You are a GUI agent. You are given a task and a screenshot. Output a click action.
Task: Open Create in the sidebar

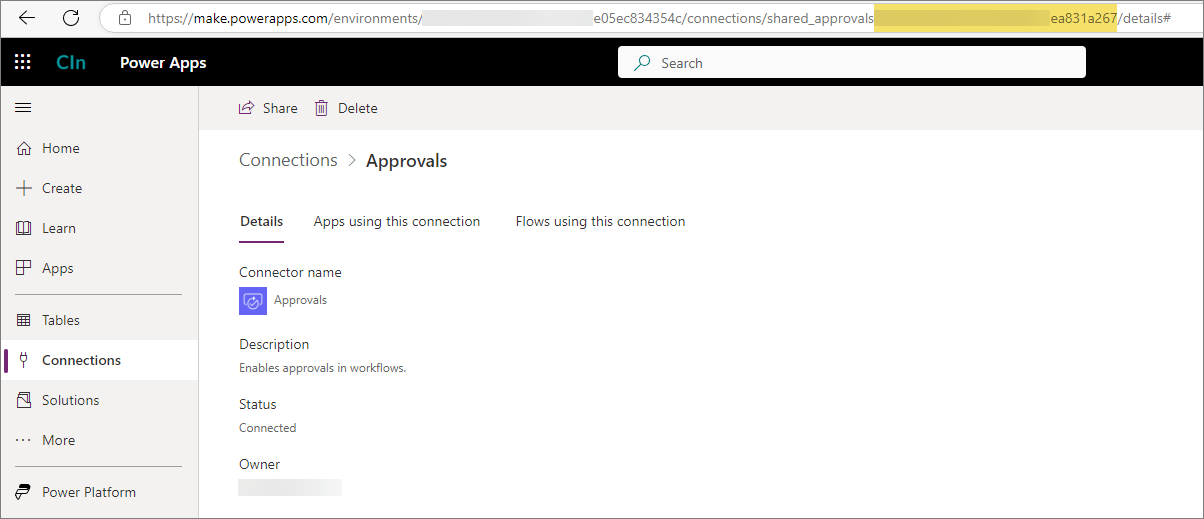point(99,188)
